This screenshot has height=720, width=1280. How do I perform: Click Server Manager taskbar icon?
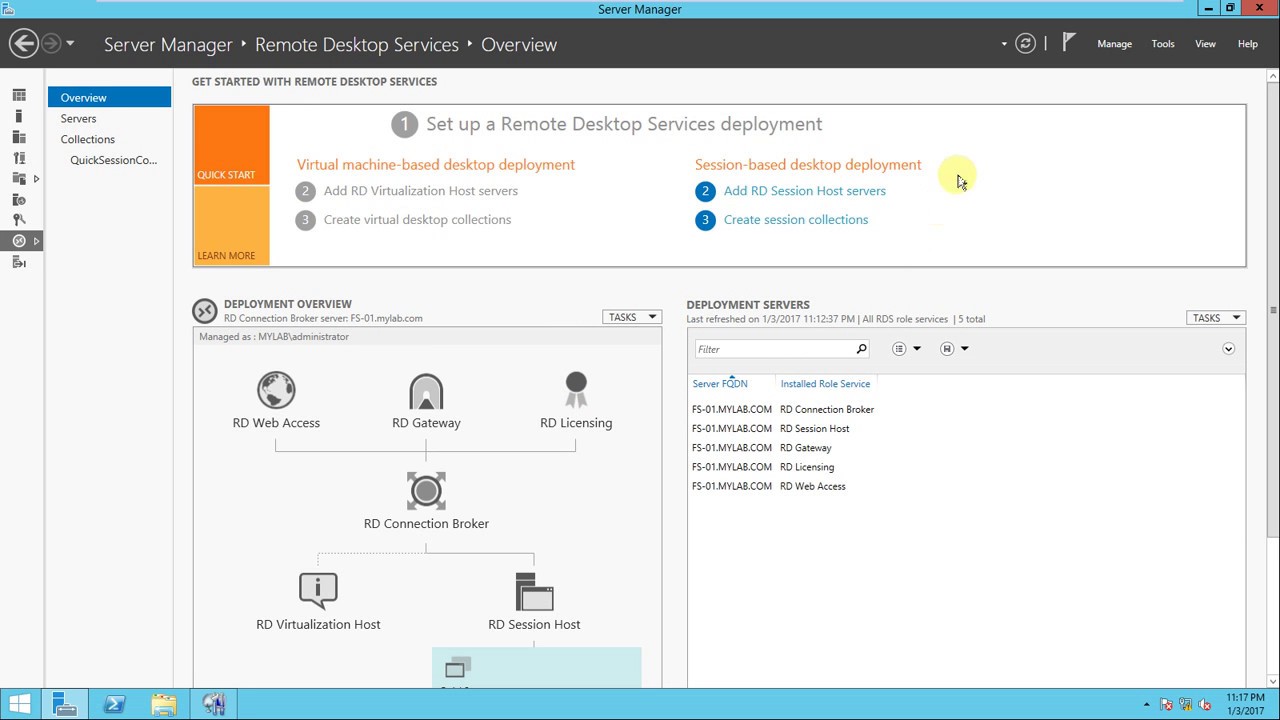[65, 704]
